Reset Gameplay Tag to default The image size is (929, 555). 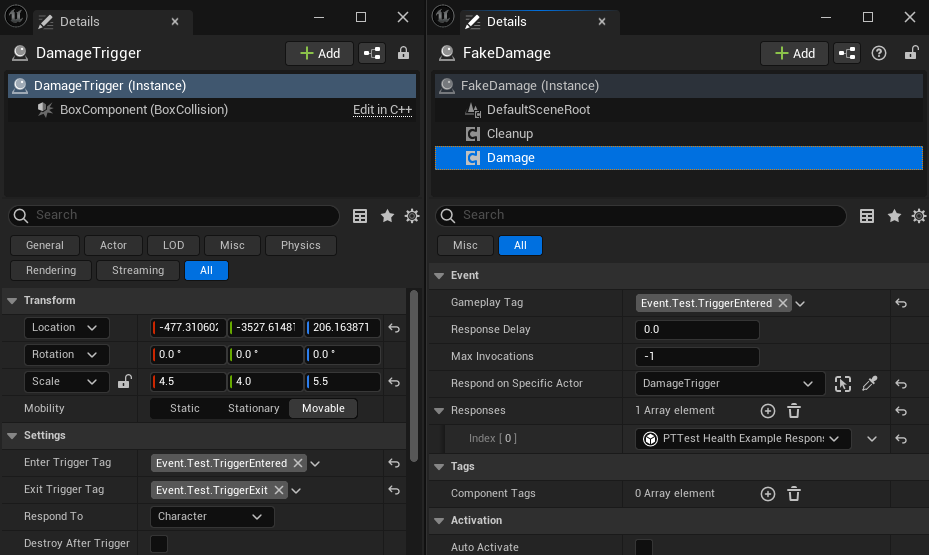point(901,303)
